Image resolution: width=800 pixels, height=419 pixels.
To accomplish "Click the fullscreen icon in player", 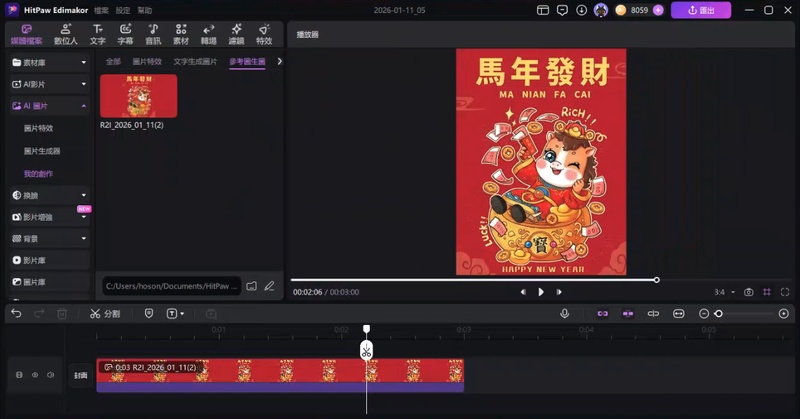I will (x=785, y=292).
